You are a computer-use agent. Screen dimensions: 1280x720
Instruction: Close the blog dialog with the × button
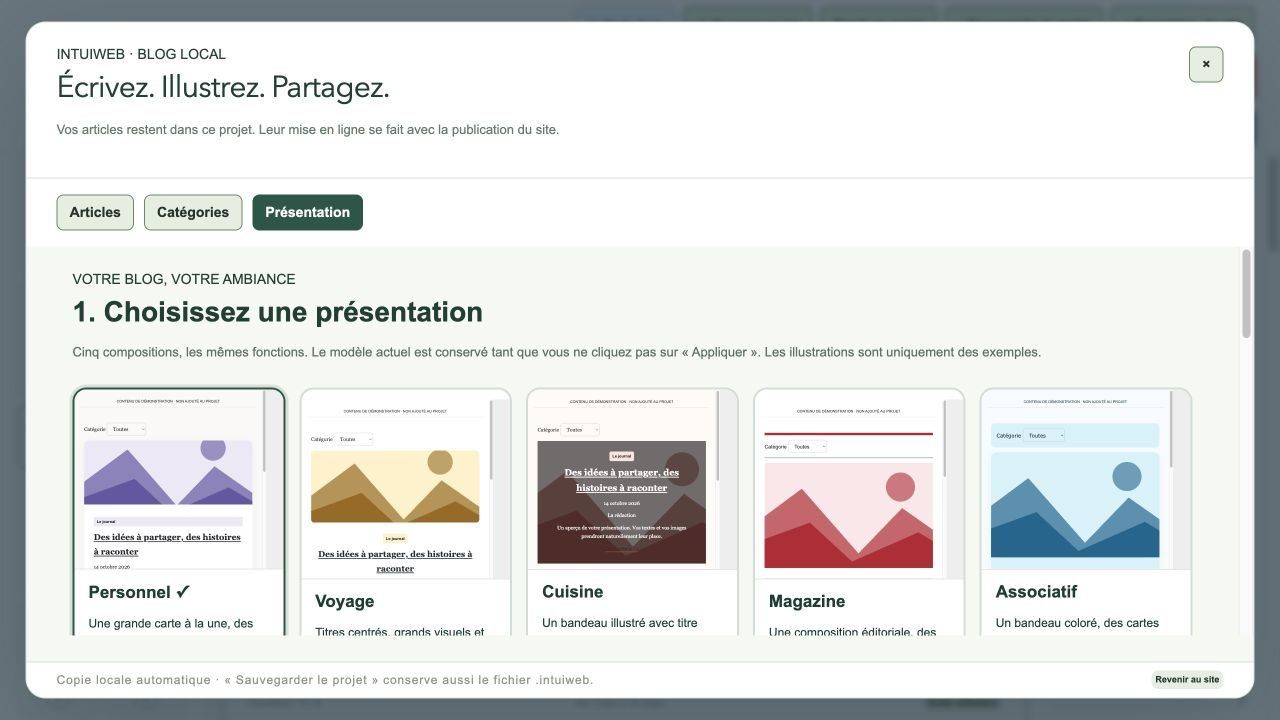pos(1206,64)
